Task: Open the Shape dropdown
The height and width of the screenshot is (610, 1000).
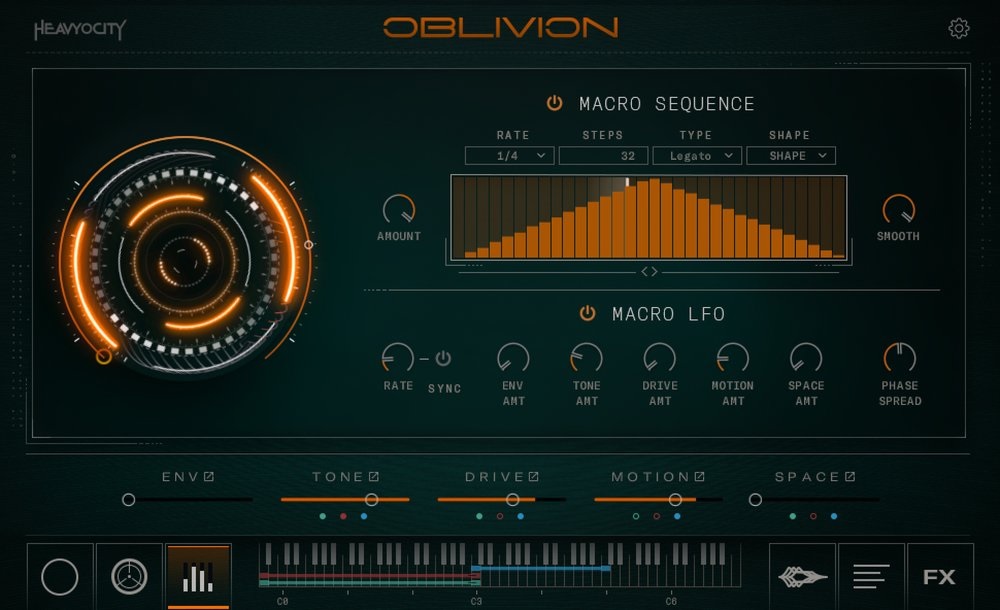Action: (790, 155)
